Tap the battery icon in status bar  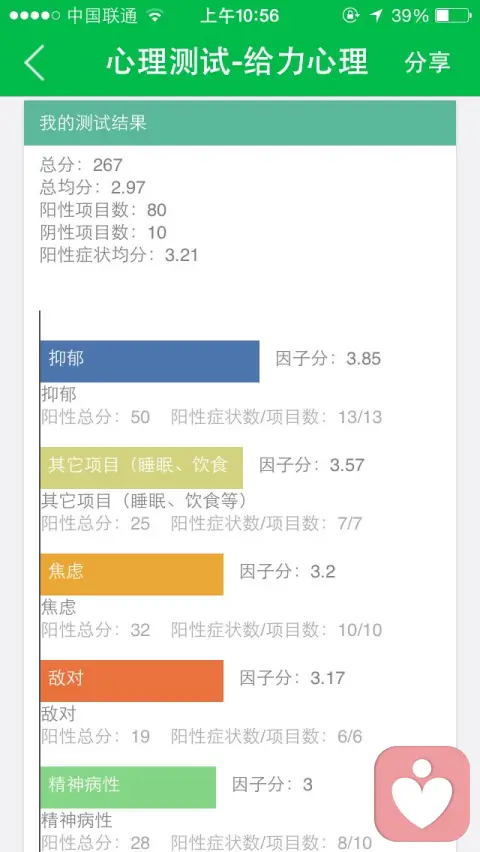453,16
